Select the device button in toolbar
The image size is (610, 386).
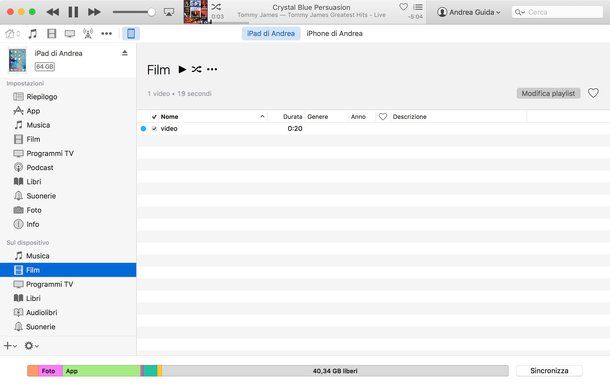pos(131,33)
